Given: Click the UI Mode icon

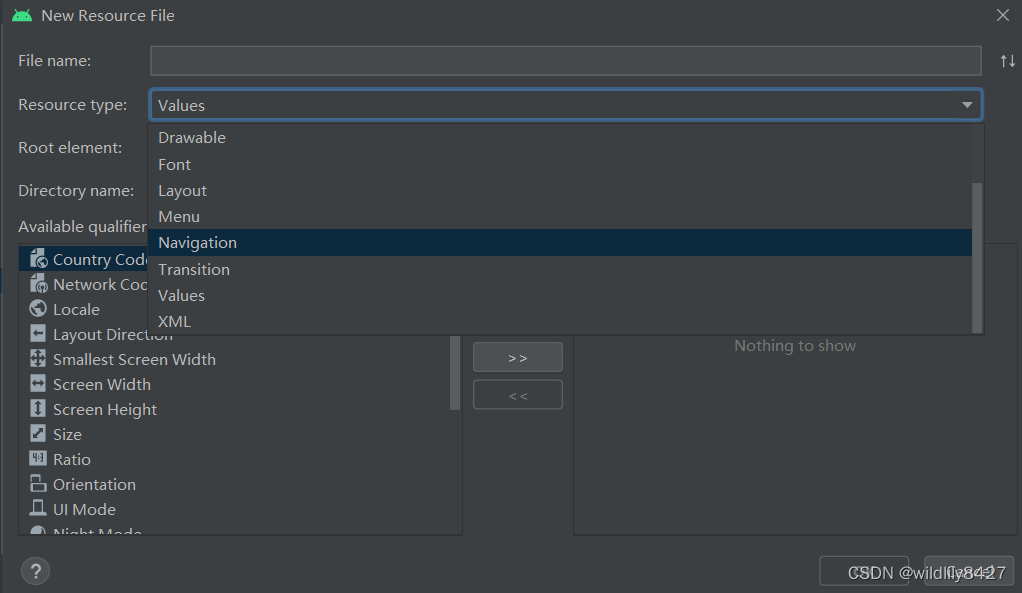Looking at the screenshot, I should pyautogui.click(x=38, y=509).
